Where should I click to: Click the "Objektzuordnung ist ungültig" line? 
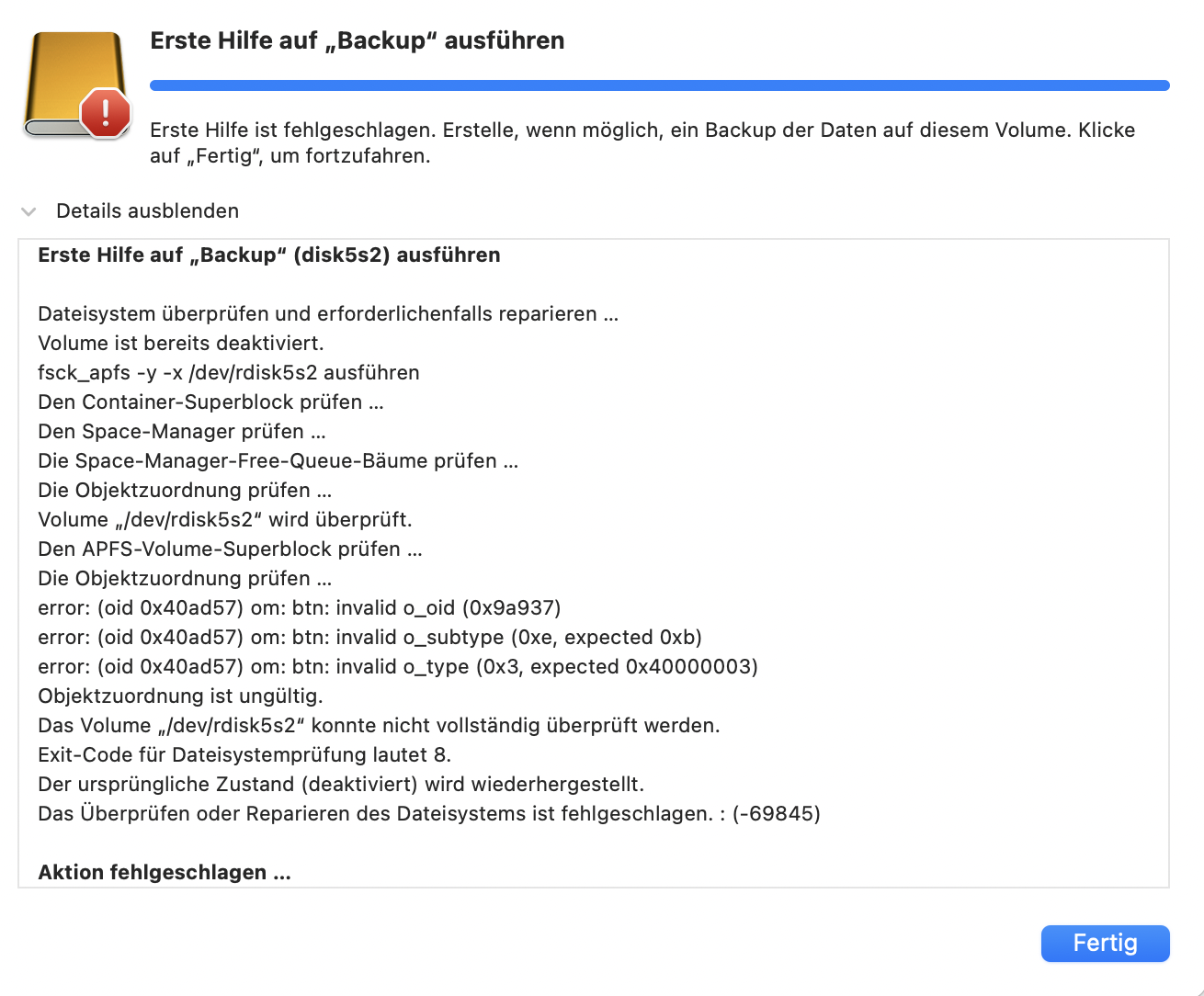click(x=180, y=696)
